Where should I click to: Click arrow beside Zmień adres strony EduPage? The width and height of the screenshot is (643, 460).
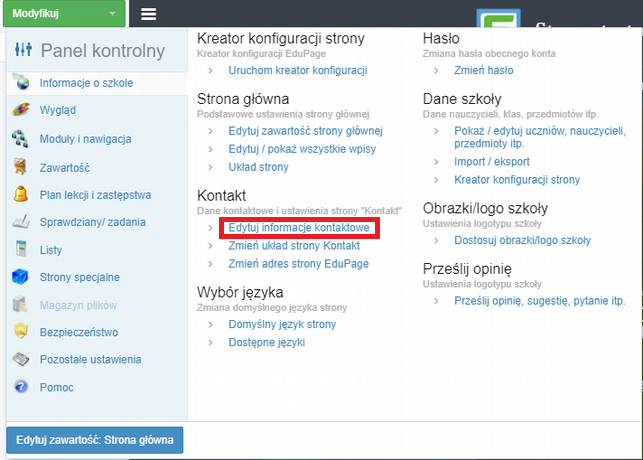coord(210,264)
